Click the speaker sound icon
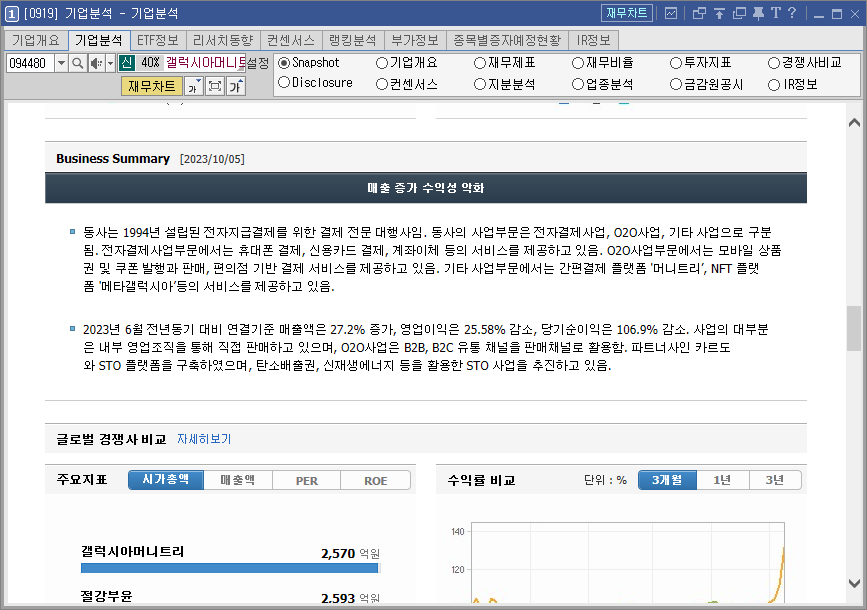This screenshot has height=610, width=867. click(96, 64)
